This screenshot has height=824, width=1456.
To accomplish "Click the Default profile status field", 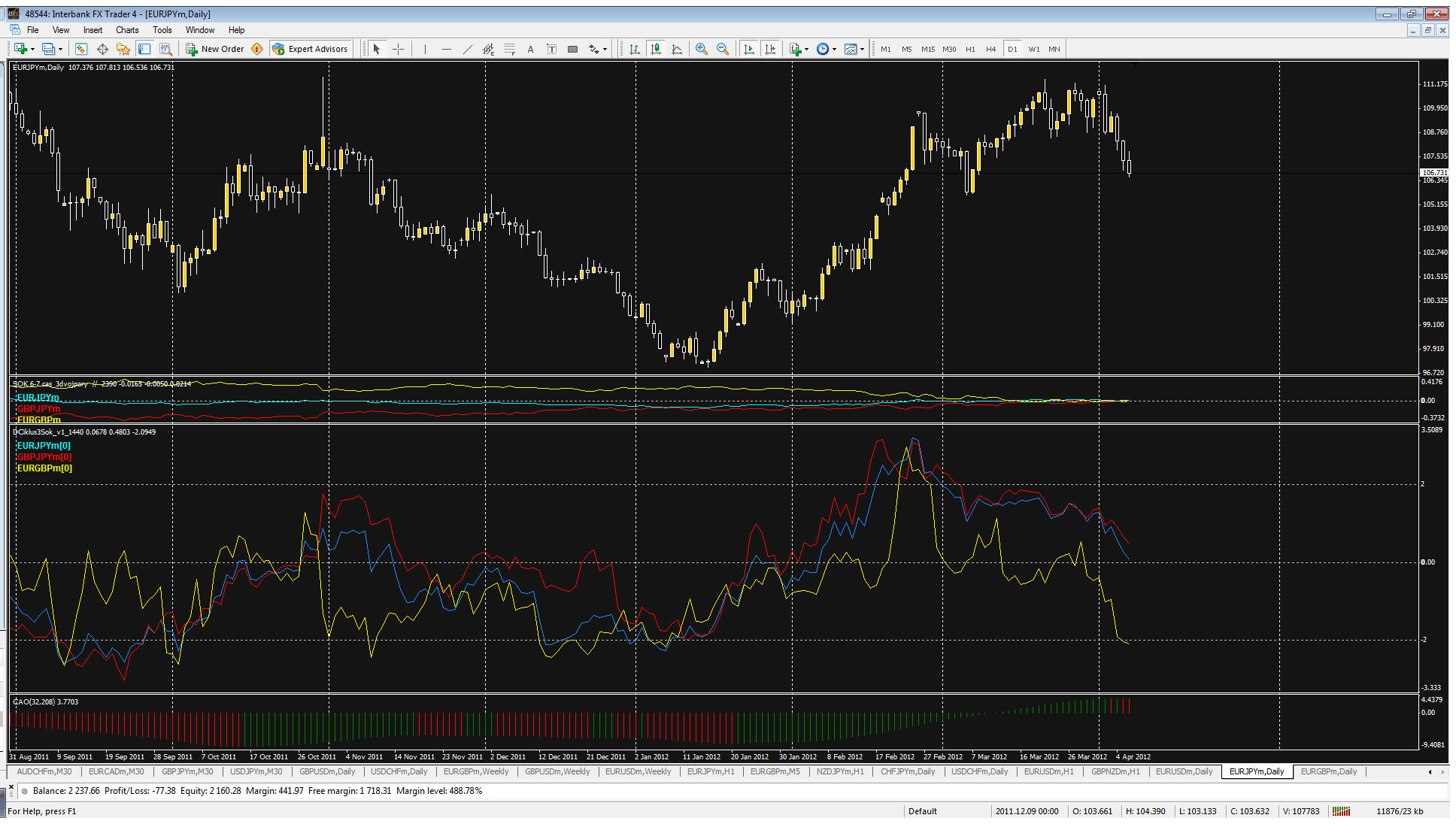I will coord(922,811).
